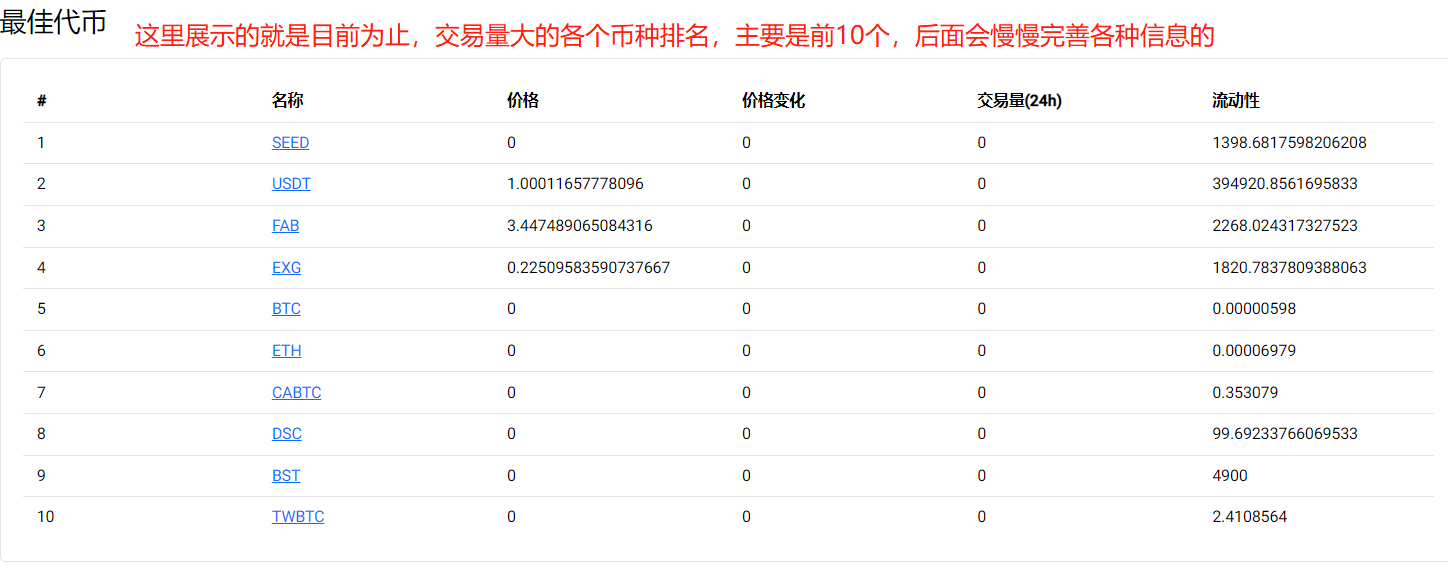
Task: Click the 流动性 column header
Action: (1236, 101)
